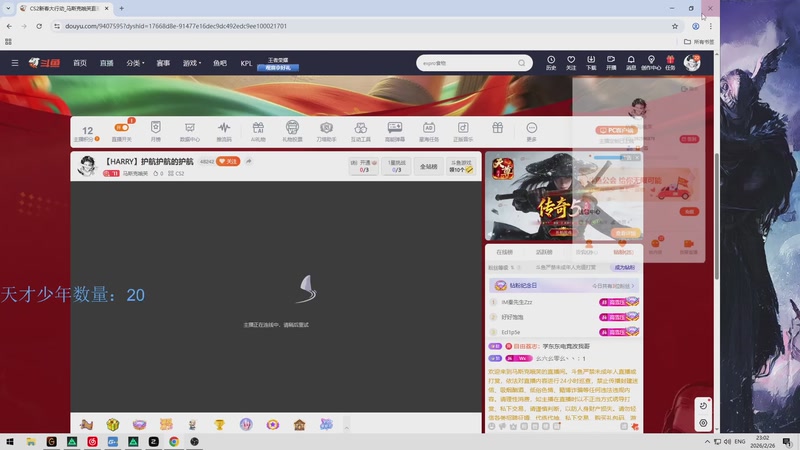Click the share arrow beside follow button
Screen dimensions: 800x450
pyautogui.click(x=248, y=161)
